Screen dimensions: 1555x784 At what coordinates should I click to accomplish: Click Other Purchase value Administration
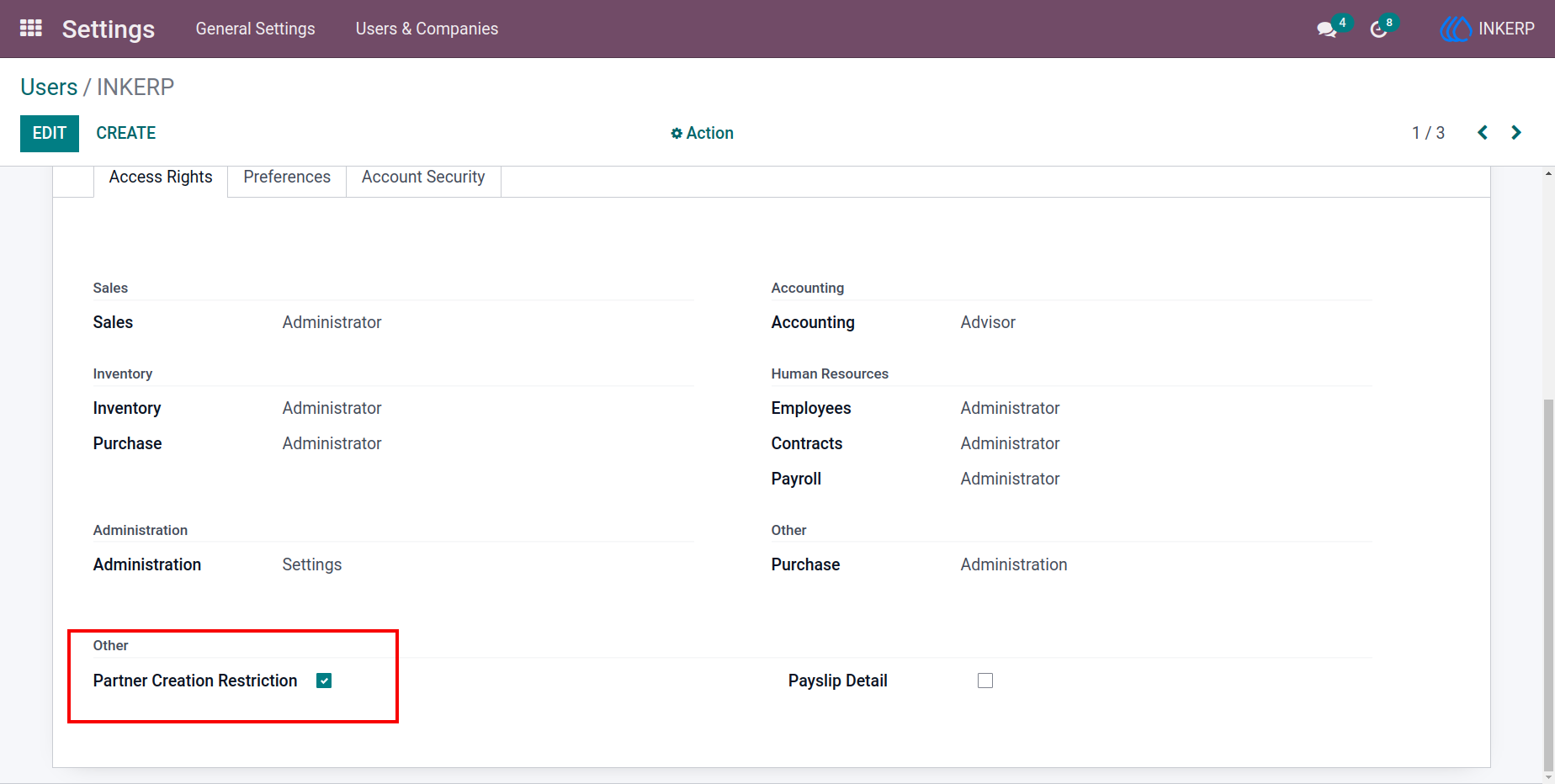click(1014, 564)
